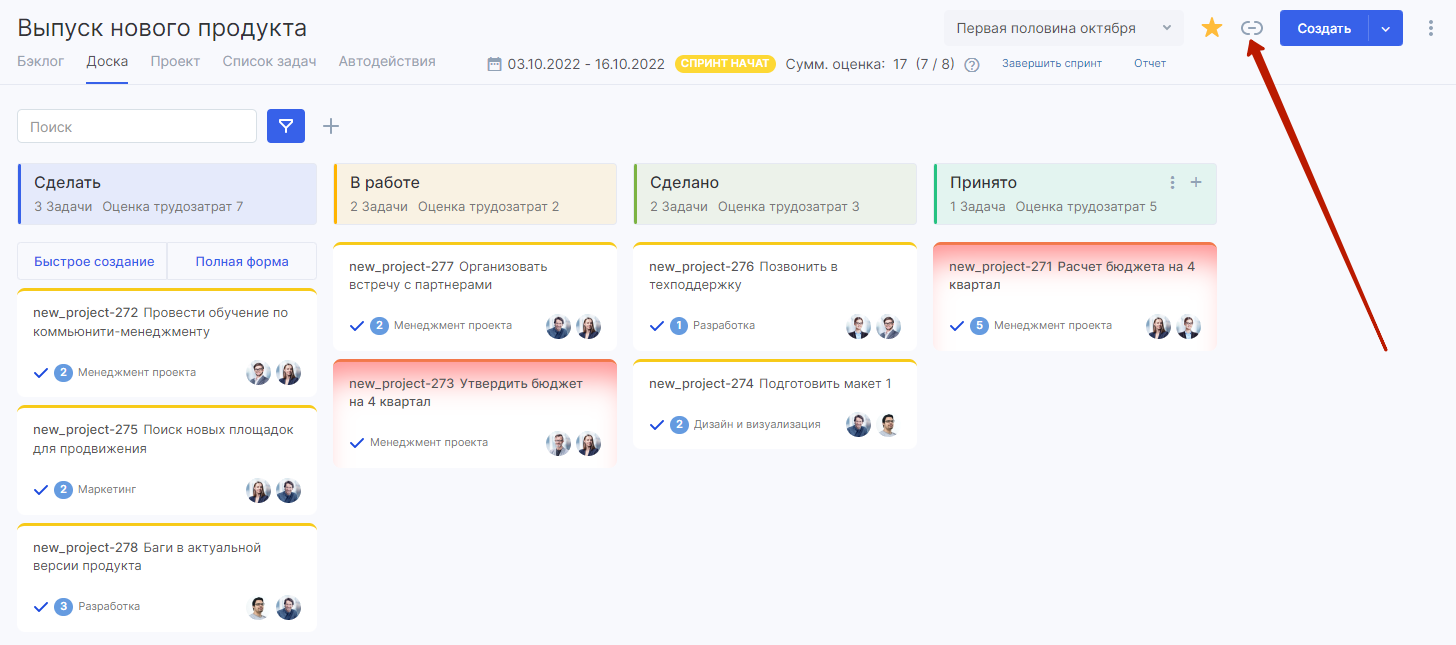Click the checkmark on new_project-276 card
This screenshot has width=1456, height=645.
[x=657, y=326]
